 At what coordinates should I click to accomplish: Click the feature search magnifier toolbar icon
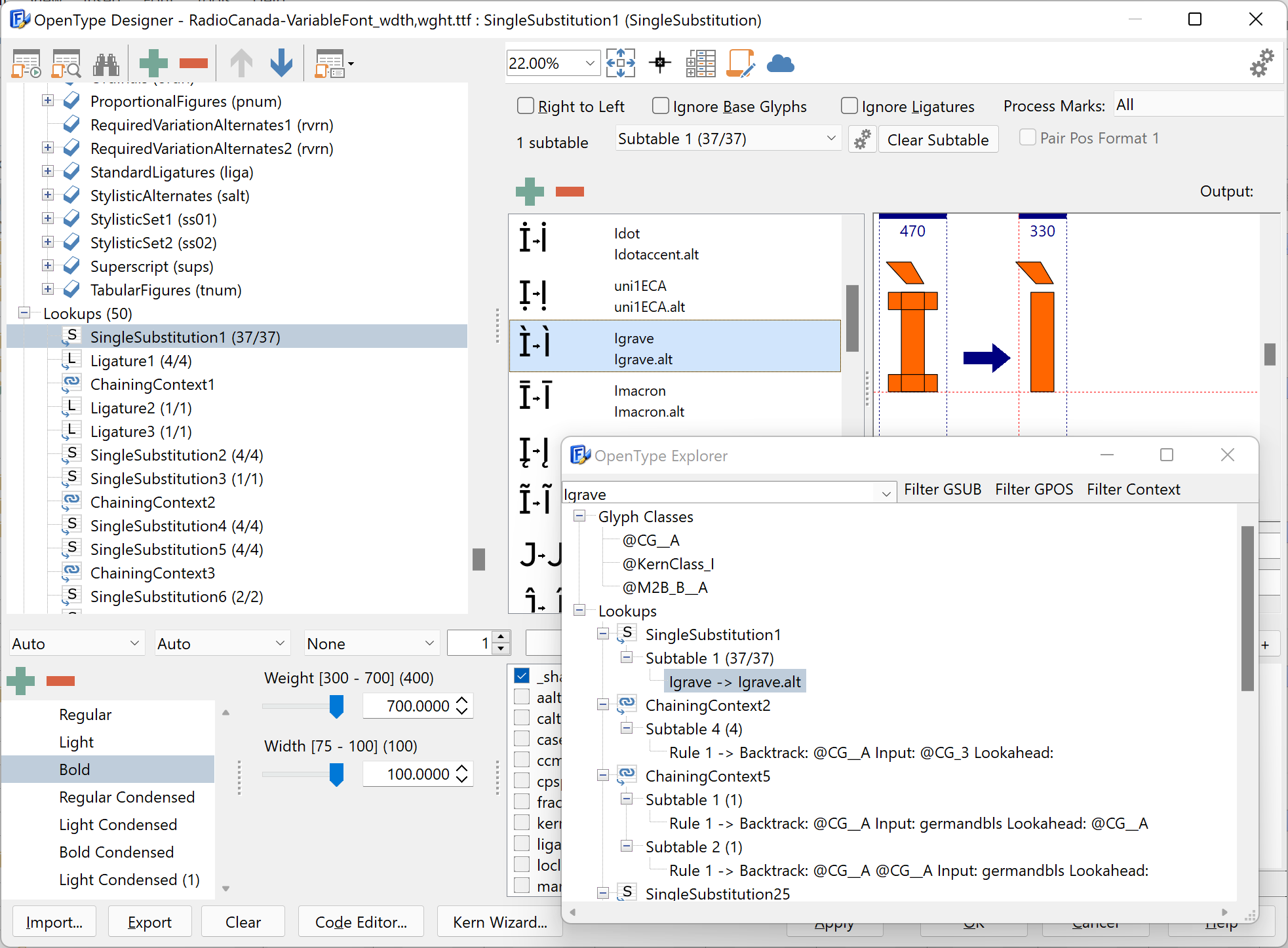click(66, 64)
